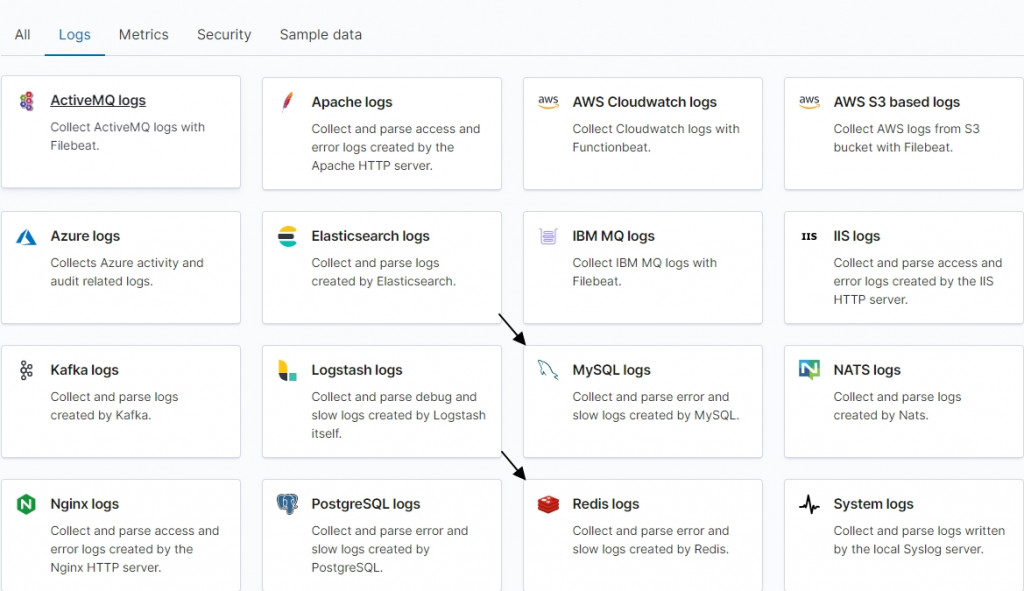Click the MySQL dolphin icon
1024x591 pixels.
pos(548,371)
